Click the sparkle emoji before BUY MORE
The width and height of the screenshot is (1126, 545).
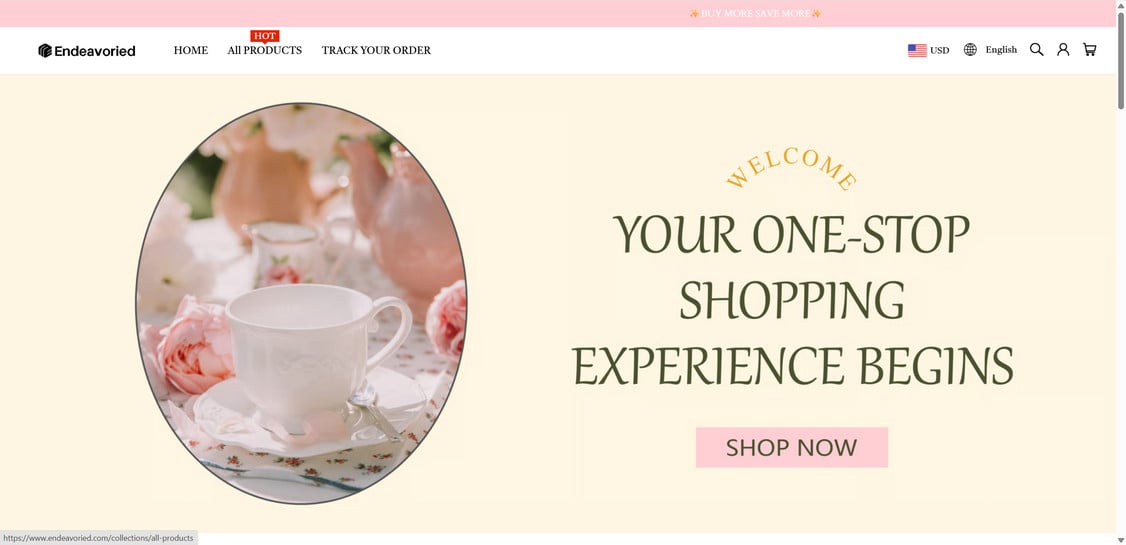point(694,14)
